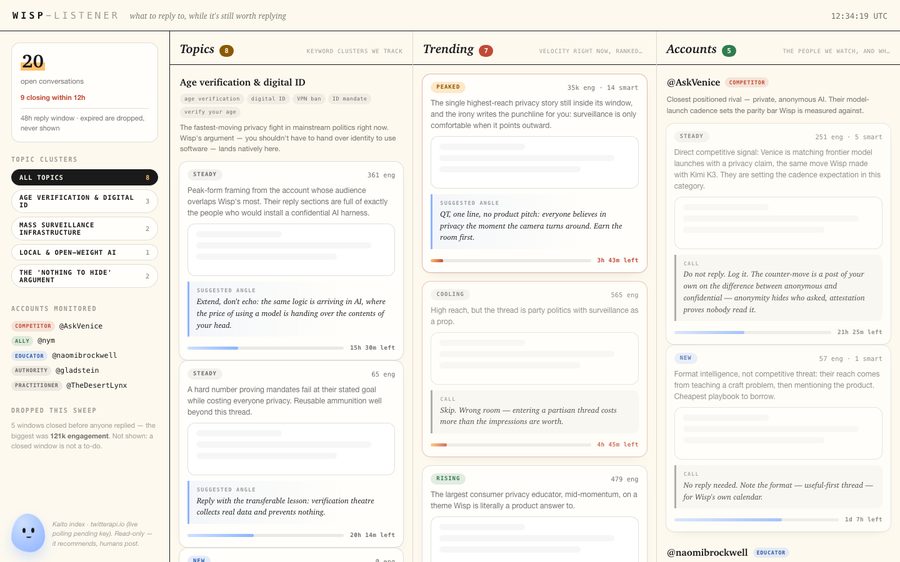Select the All Topics filter

click(x=84, y=177)
